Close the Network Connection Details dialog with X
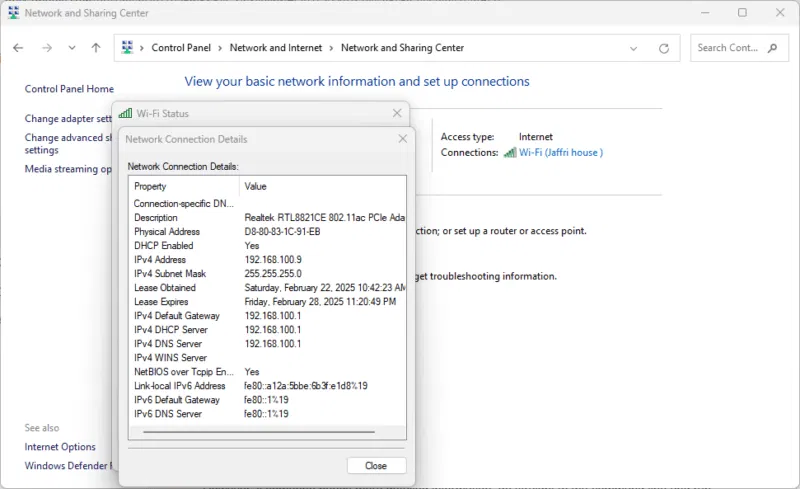 point(402,139)
